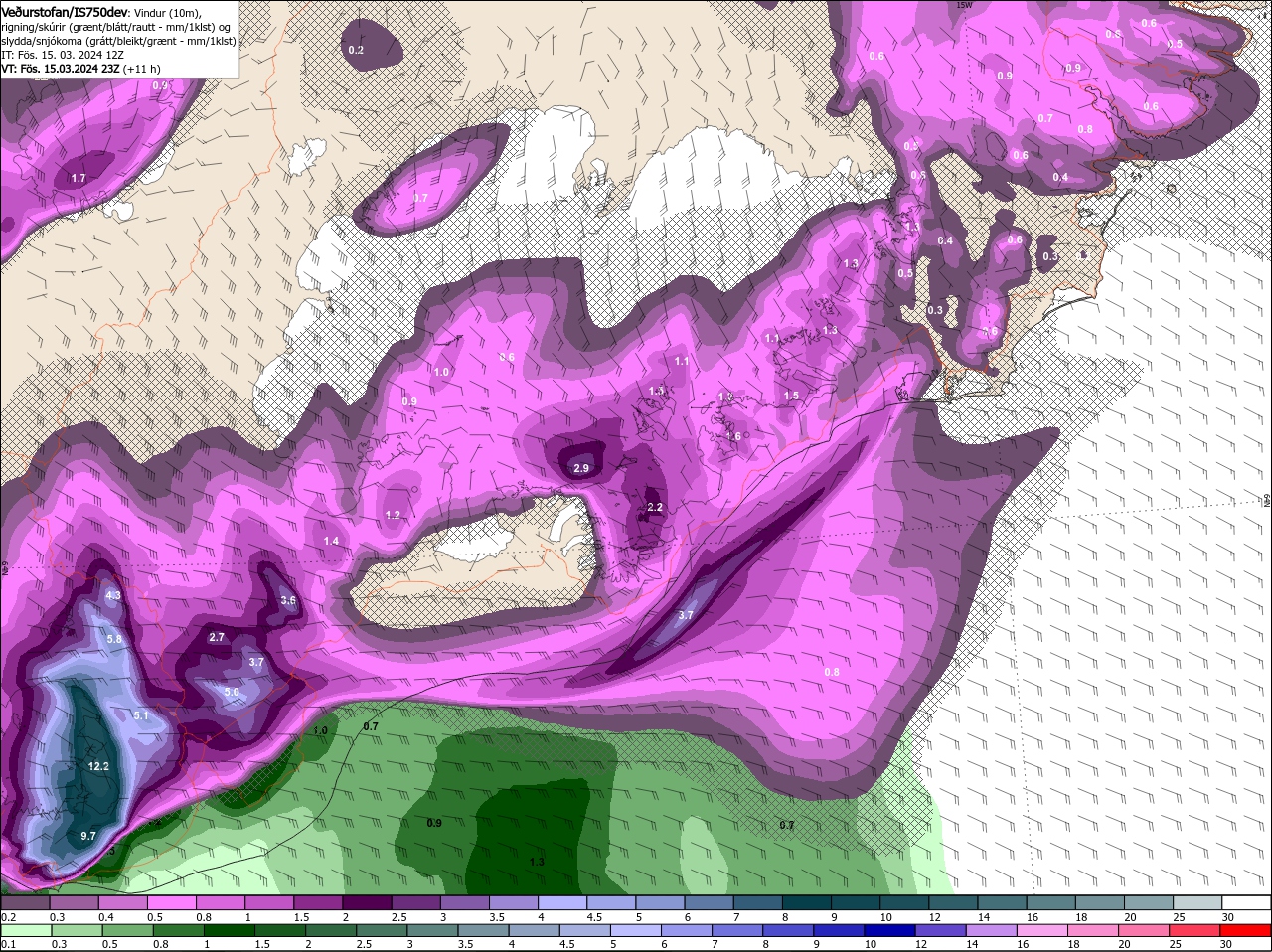The width and height of the screenshot is (1272, 952).
Task: Click the 1.6 value label on map
Action: (733, 436)
